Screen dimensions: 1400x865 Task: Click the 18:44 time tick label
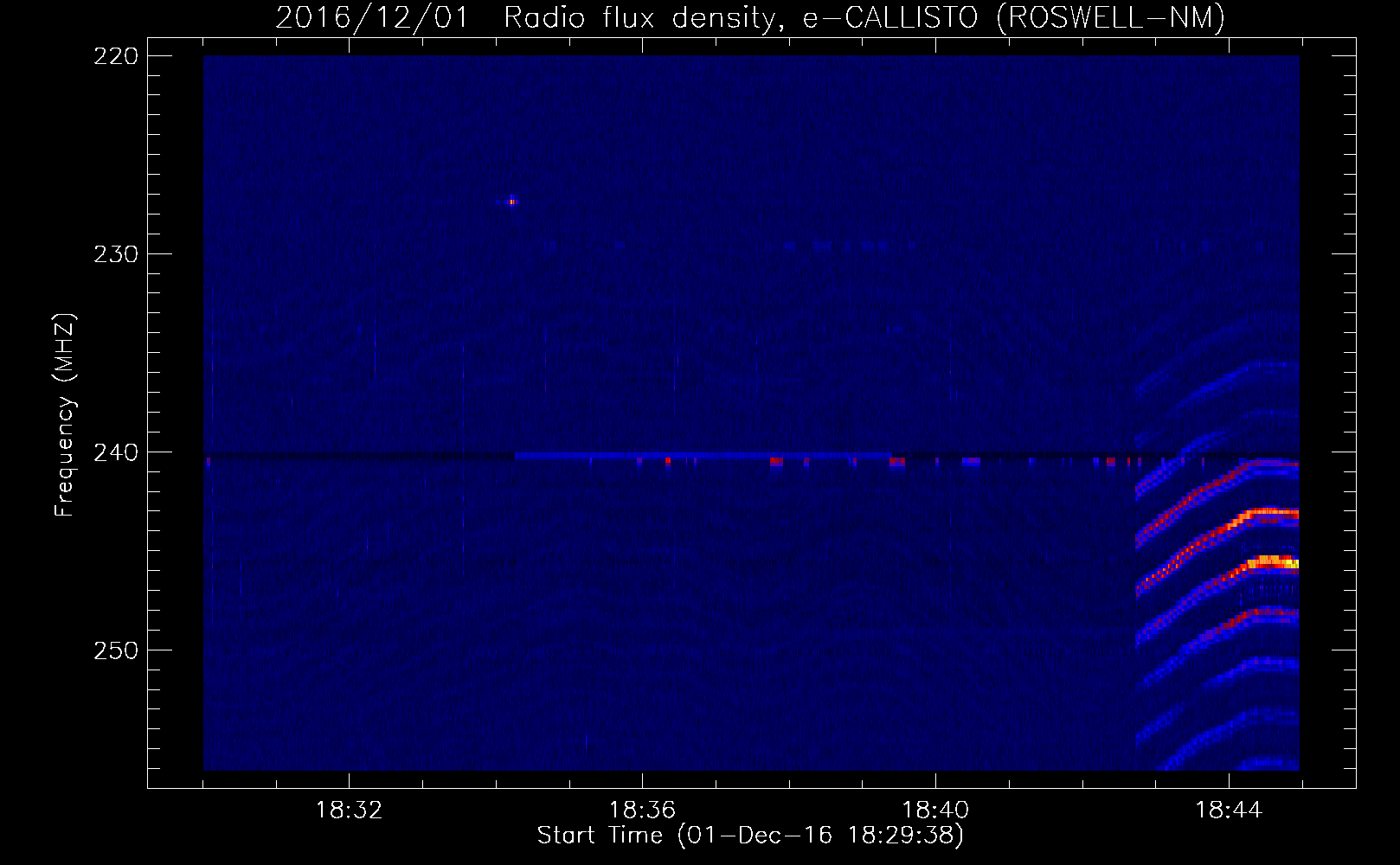(1229, 811)
